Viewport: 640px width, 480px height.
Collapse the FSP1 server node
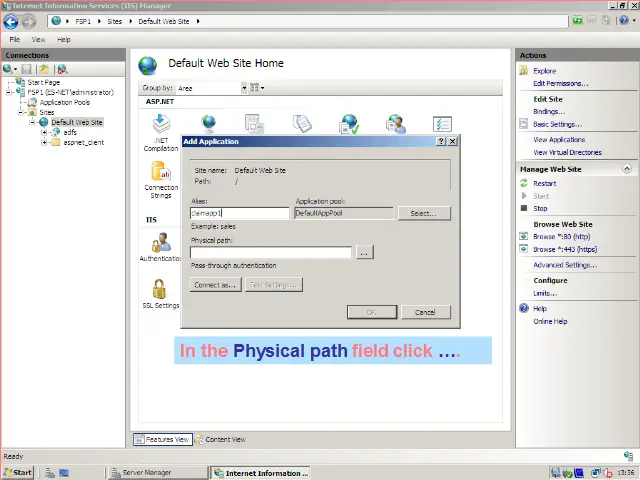click(9, 92)
